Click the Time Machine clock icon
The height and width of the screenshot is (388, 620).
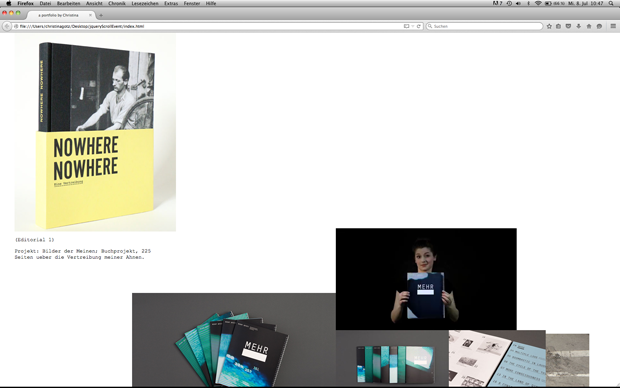tap(509, 3)
